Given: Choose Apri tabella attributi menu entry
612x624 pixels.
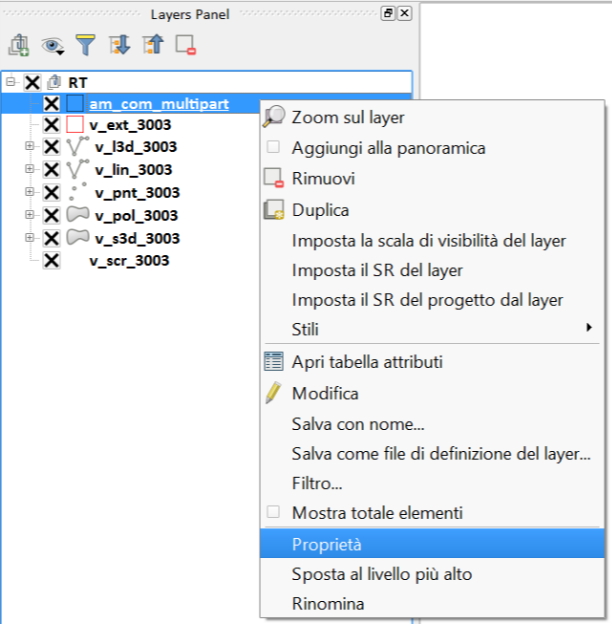Looking at the screenshot, I should tap(366, 362).
